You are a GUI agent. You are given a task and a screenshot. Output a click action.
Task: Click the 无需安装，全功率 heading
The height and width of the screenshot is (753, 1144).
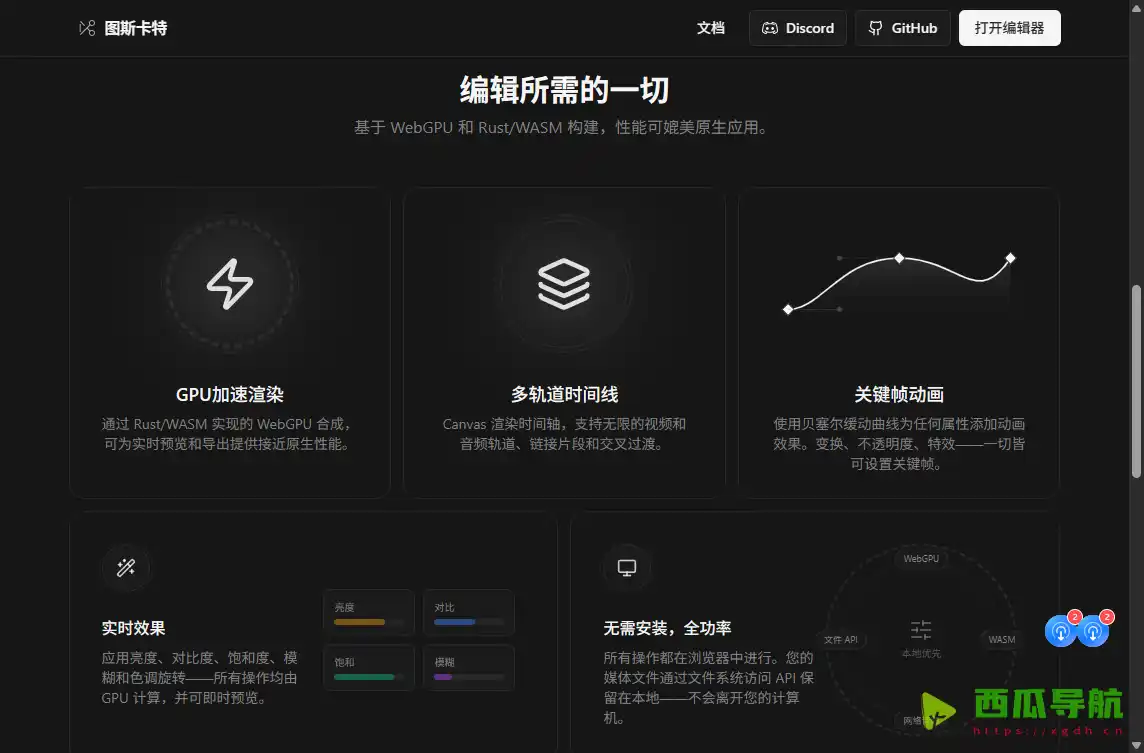pos(668,628)
